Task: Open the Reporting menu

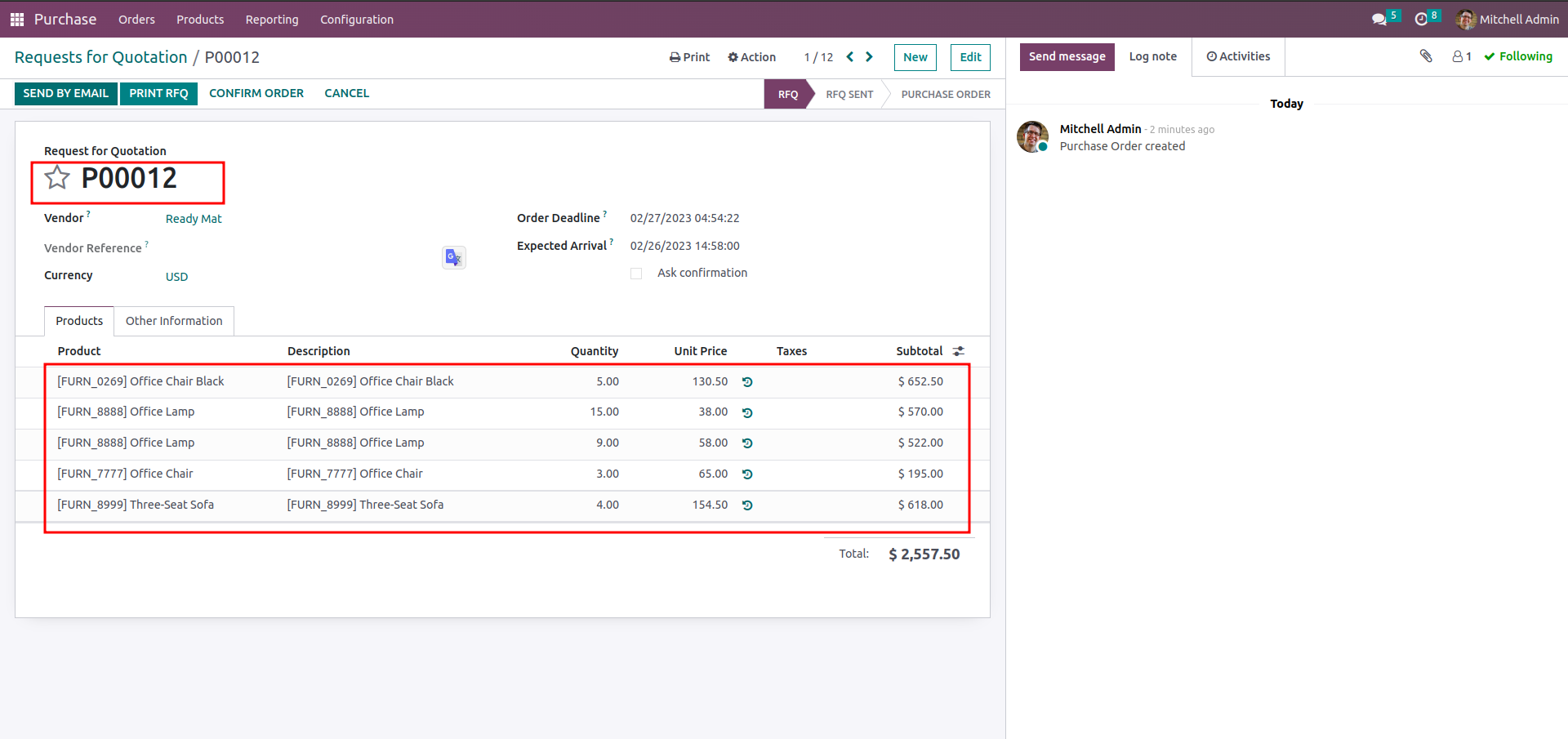Action: (272, 19)
